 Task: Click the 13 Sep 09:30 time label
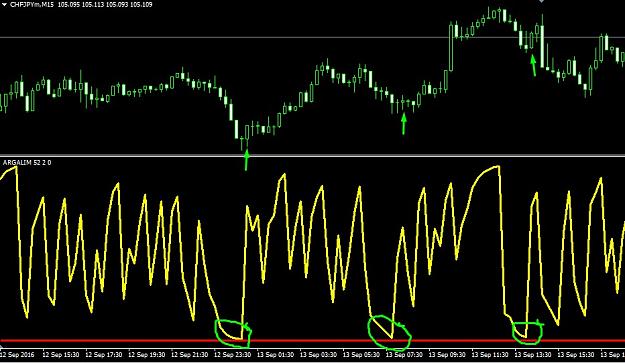pyautogui.click(x=447, y=354)
